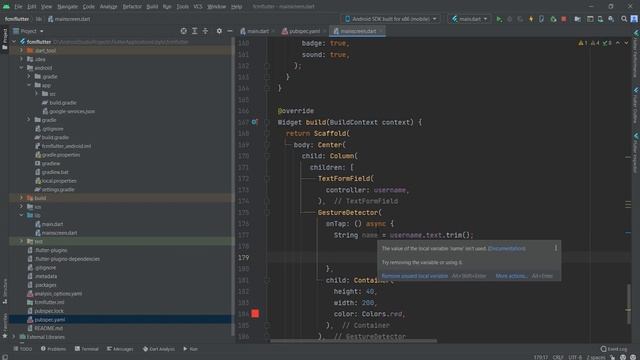Expand the test folder
The image size is (640, 360).
point(22,241)
